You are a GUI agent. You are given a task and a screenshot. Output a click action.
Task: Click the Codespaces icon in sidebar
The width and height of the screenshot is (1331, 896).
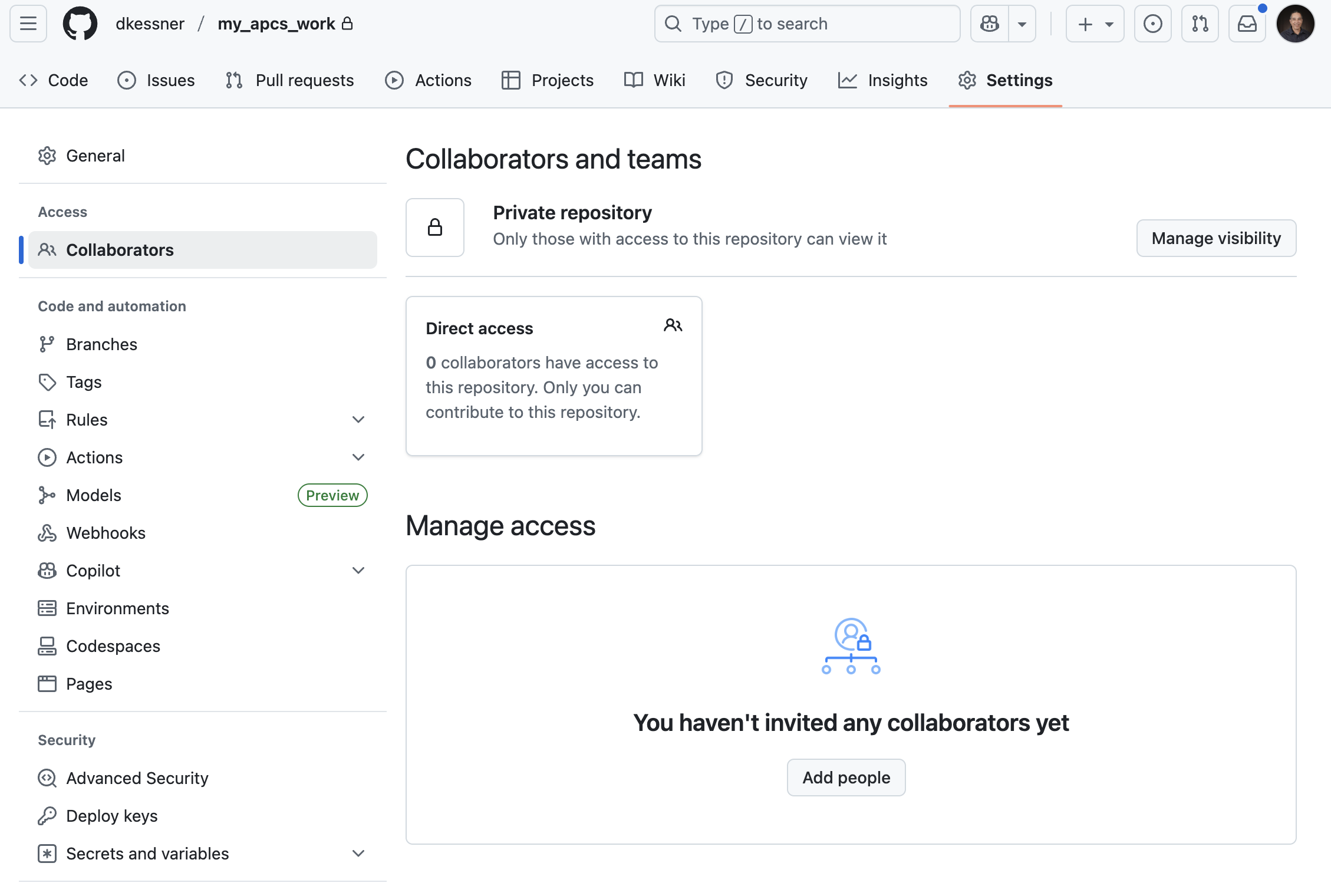(47, 646)
